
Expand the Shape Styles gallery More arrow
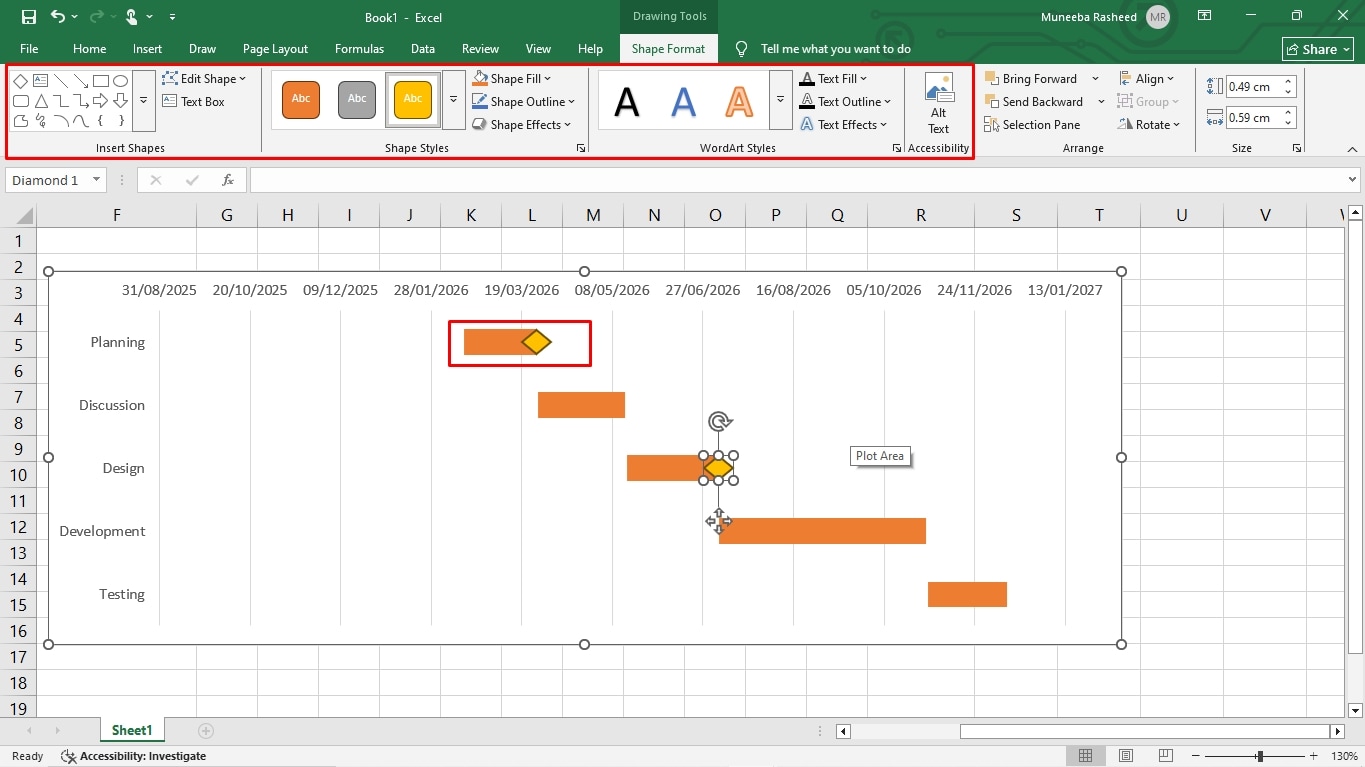(453, 100)
